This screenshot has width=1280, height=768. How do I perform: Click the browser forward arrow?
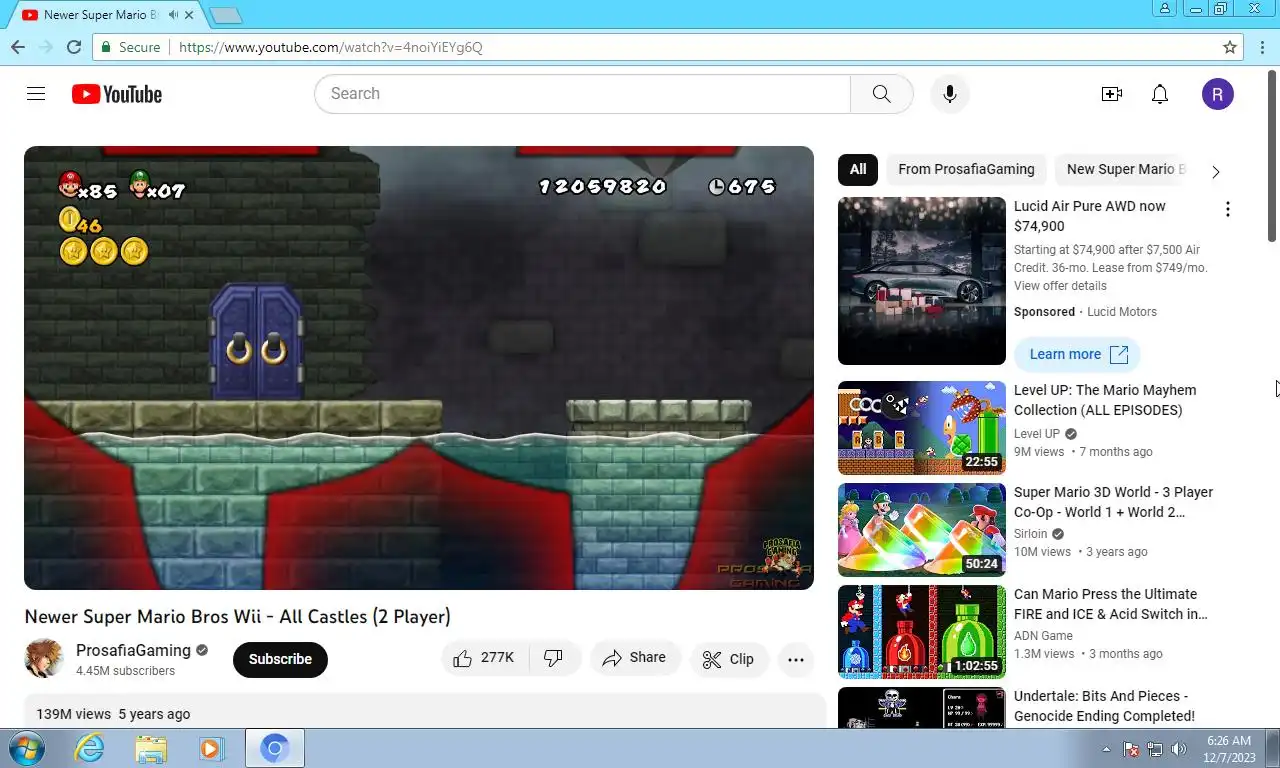46,47
